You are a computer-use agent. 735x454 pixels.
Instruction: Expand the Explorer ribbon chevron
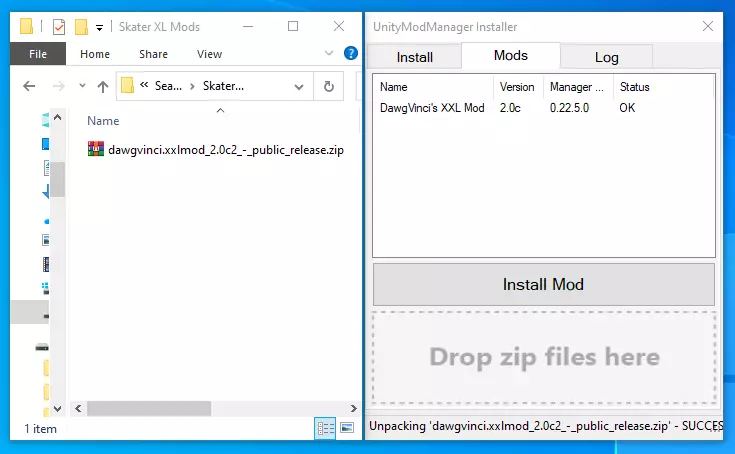point(329,53)
